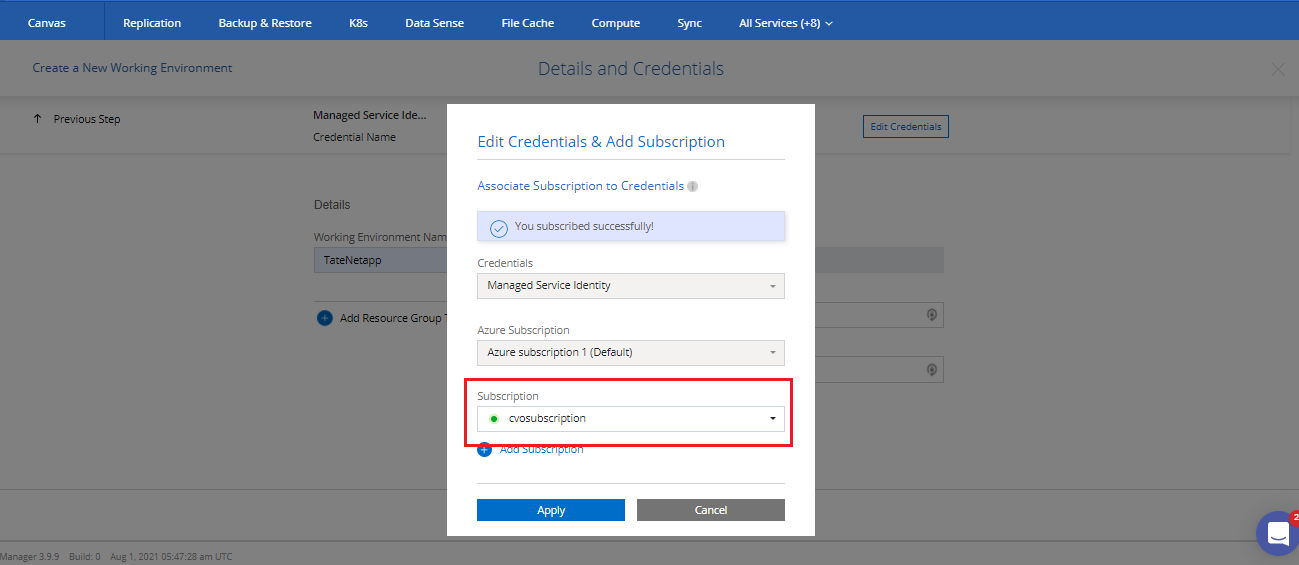This screenshot has height=565, width=1299.
Task: Open All Services (+8) menu
Action: 785,23
